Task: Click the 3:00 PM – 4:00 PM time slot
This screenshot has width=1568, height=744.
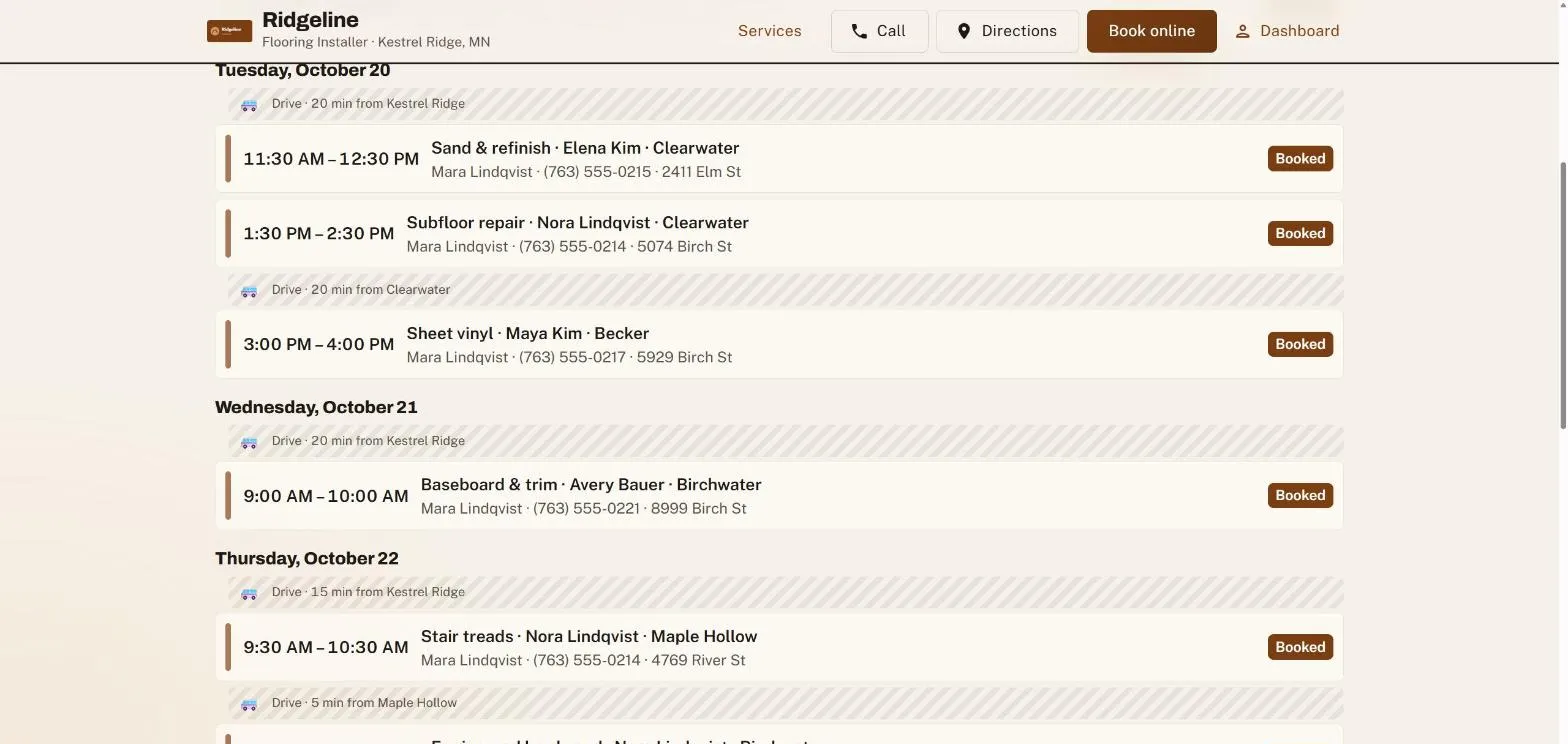Action: pos(319,345)
